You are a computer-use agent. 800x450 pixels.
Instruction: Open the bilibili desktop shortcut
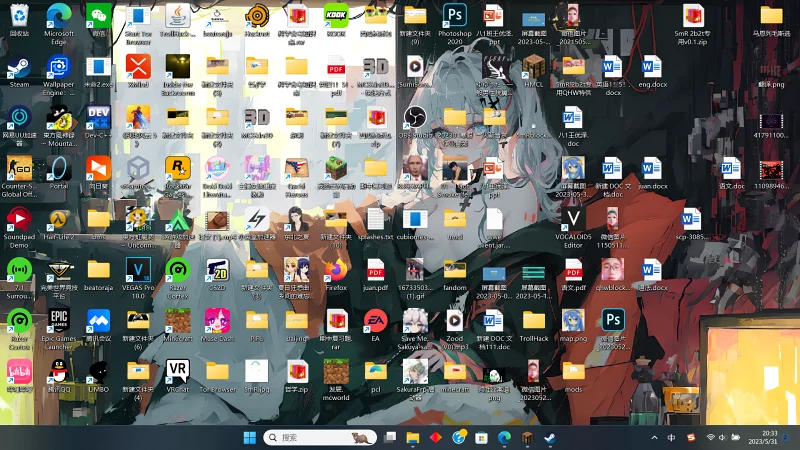(19, 377)
